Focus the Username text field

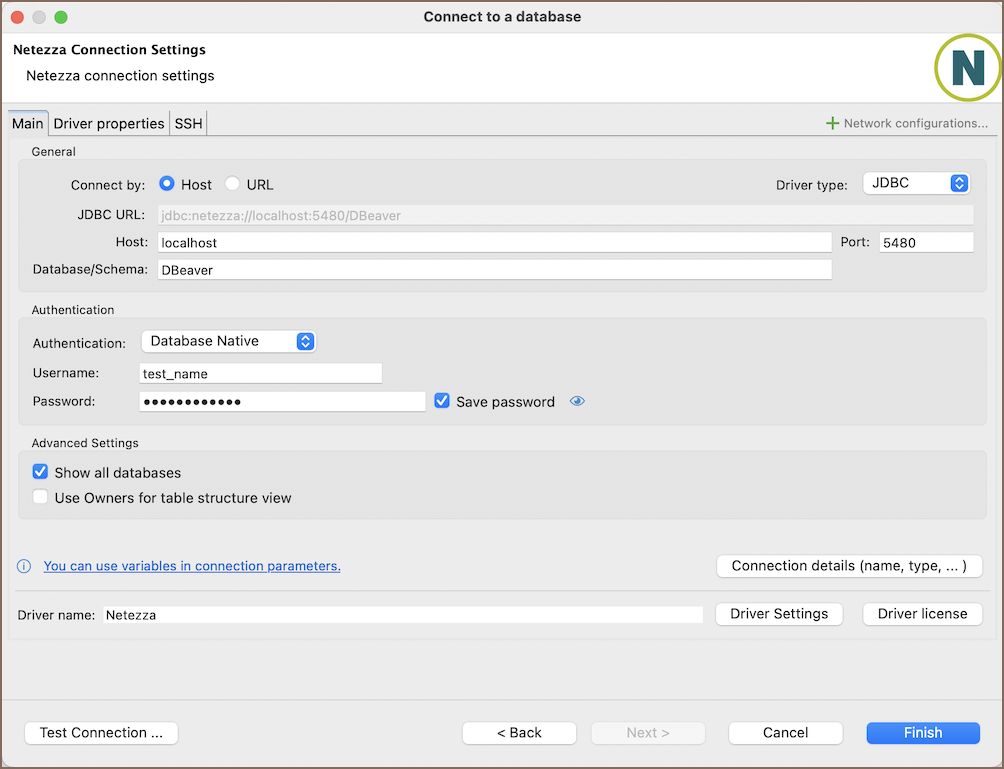(261, 373)
